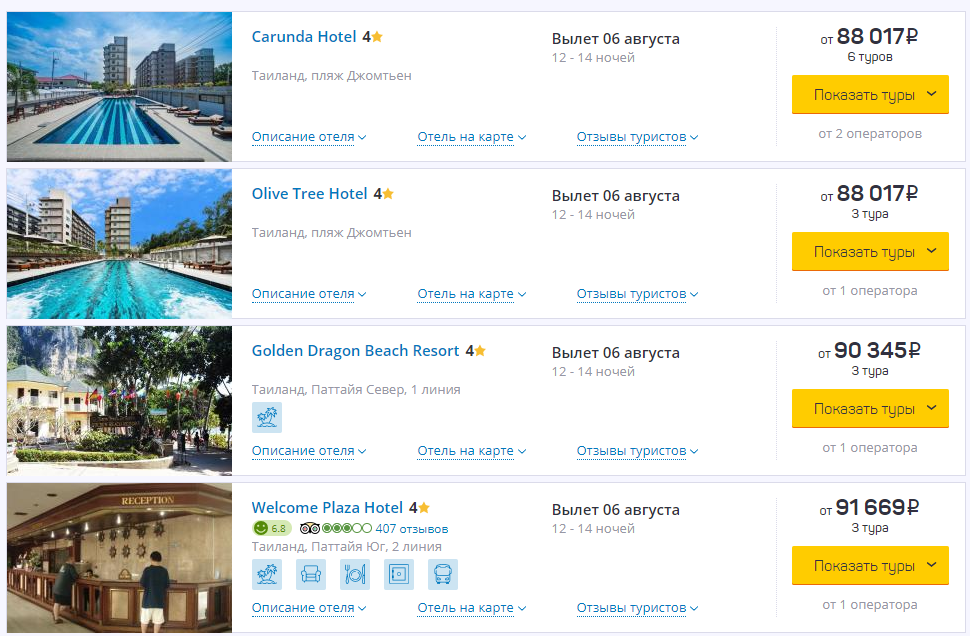Viewport: 970px width, 636px height.
Task: Open the 407 отзывов reviews link
Action: (x=411, y=528)
